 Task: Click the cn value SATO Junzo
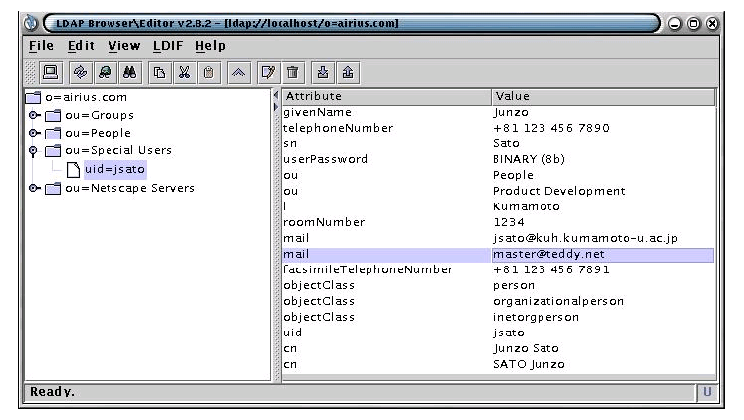point(529,364)
